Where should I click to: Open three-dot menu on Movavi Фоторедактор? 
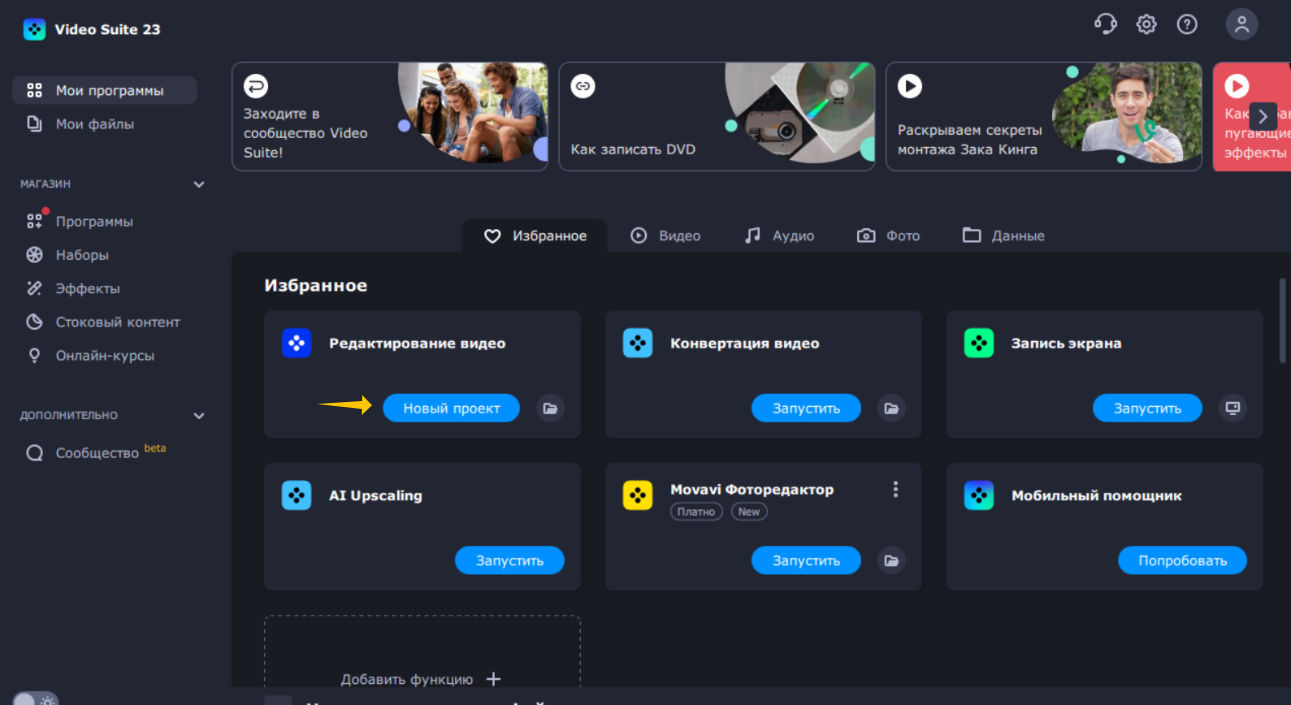(895, 489)
